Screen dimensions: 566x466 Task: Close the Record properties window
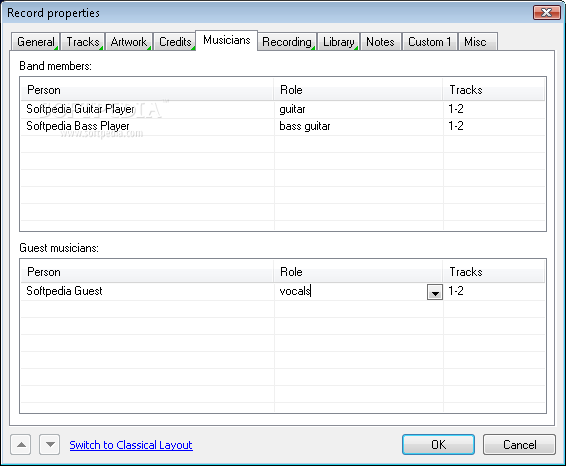(547, 13)
